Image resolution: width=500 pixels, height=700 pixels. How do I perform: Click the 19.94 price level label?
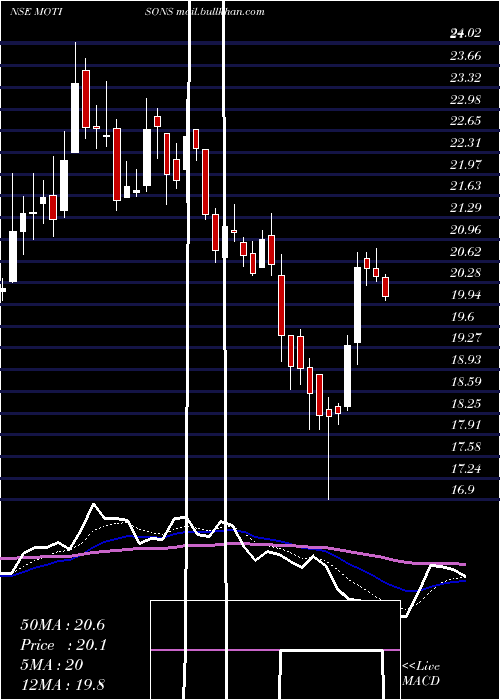tap(466, 295)
